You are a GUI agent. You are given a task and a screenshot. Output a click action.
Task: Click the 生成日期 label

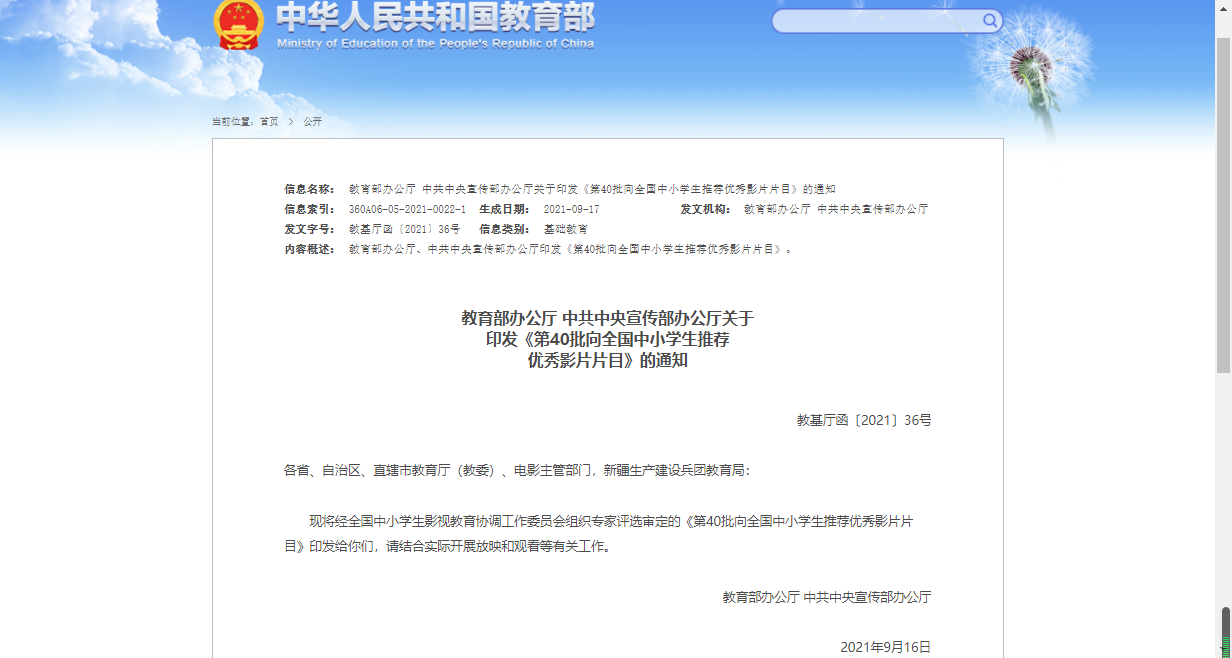504,209
